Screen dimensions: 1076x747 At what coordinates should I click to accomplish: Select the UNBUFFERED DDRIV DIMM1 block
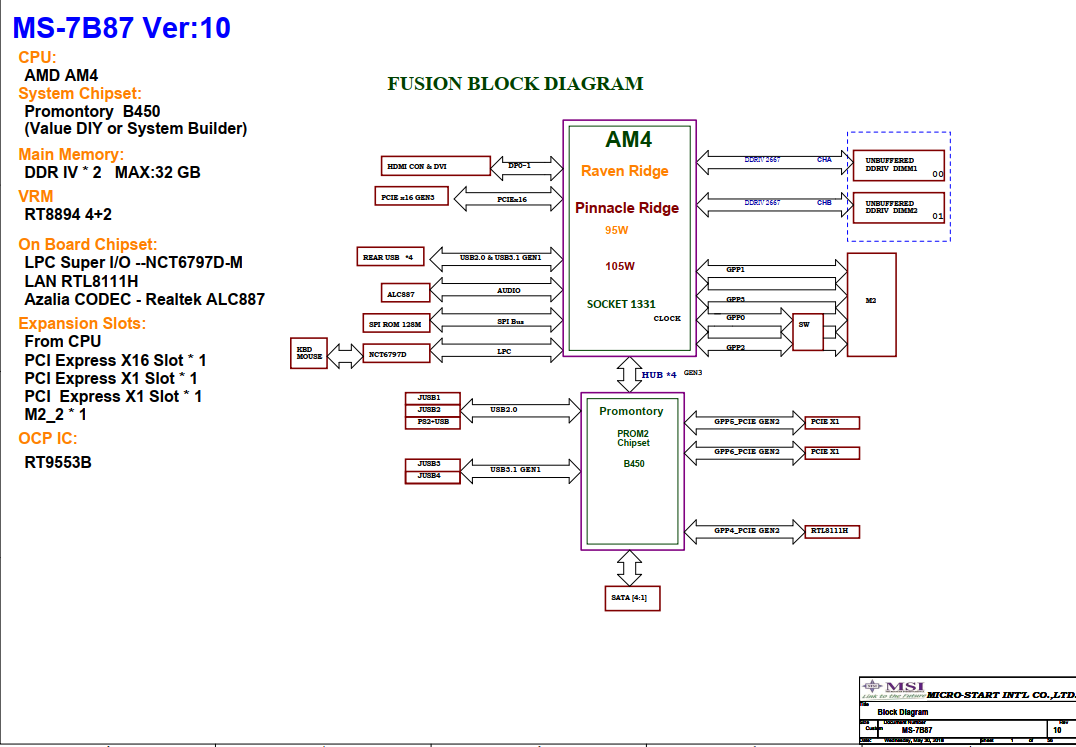pyautogui.click(x=898, y=165)
